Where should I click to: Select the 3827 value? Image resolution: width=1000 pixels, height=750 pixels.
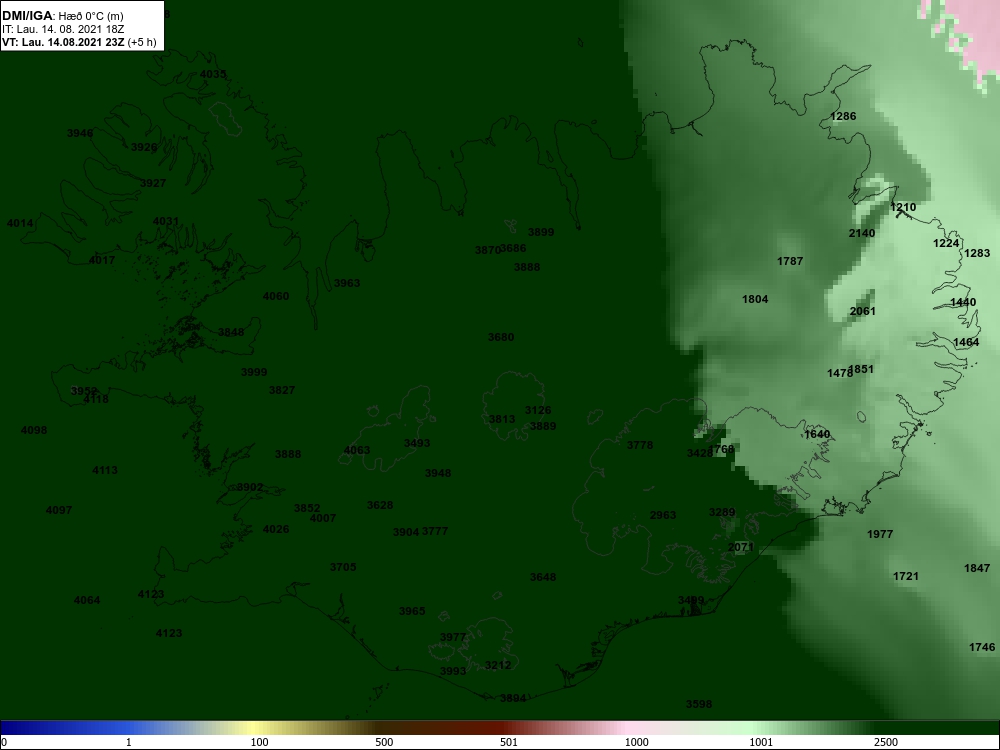tap(282, 390)
